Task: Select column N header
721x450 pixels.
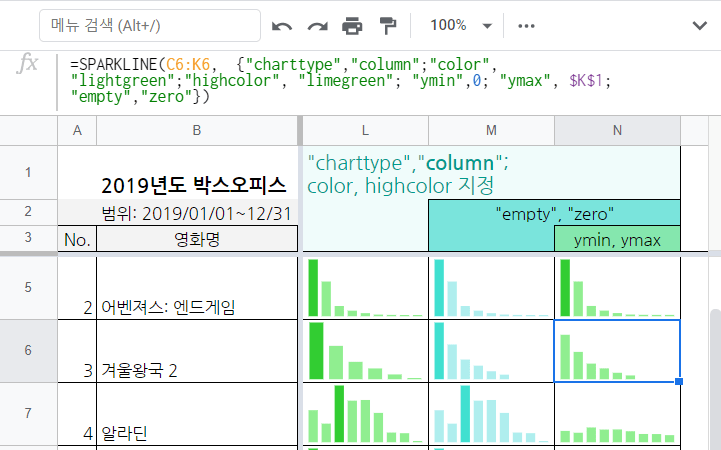Action: coord(617,130)
